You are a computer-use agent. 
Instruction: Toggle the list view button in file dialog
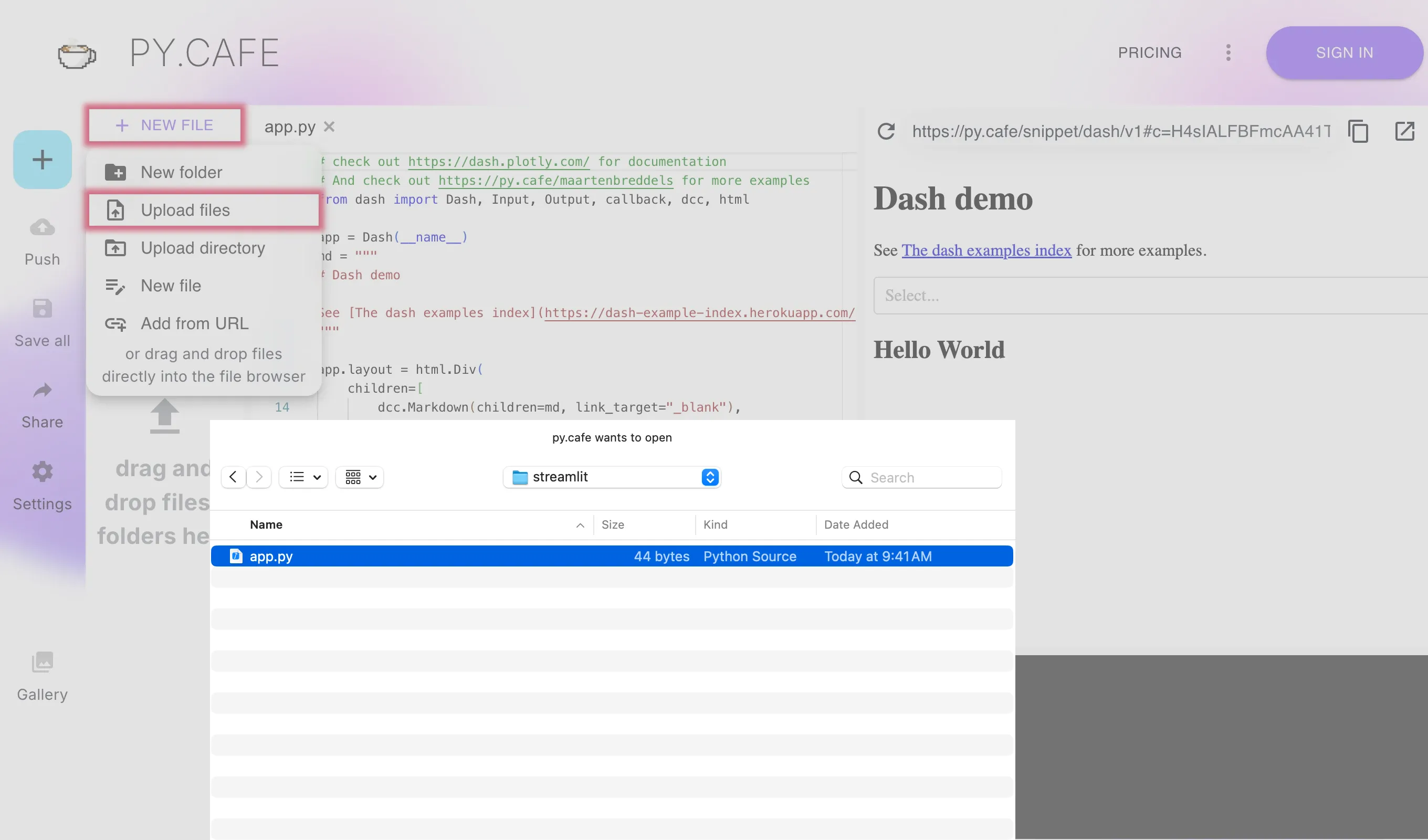pyautogui.click(x=303, y=476)
